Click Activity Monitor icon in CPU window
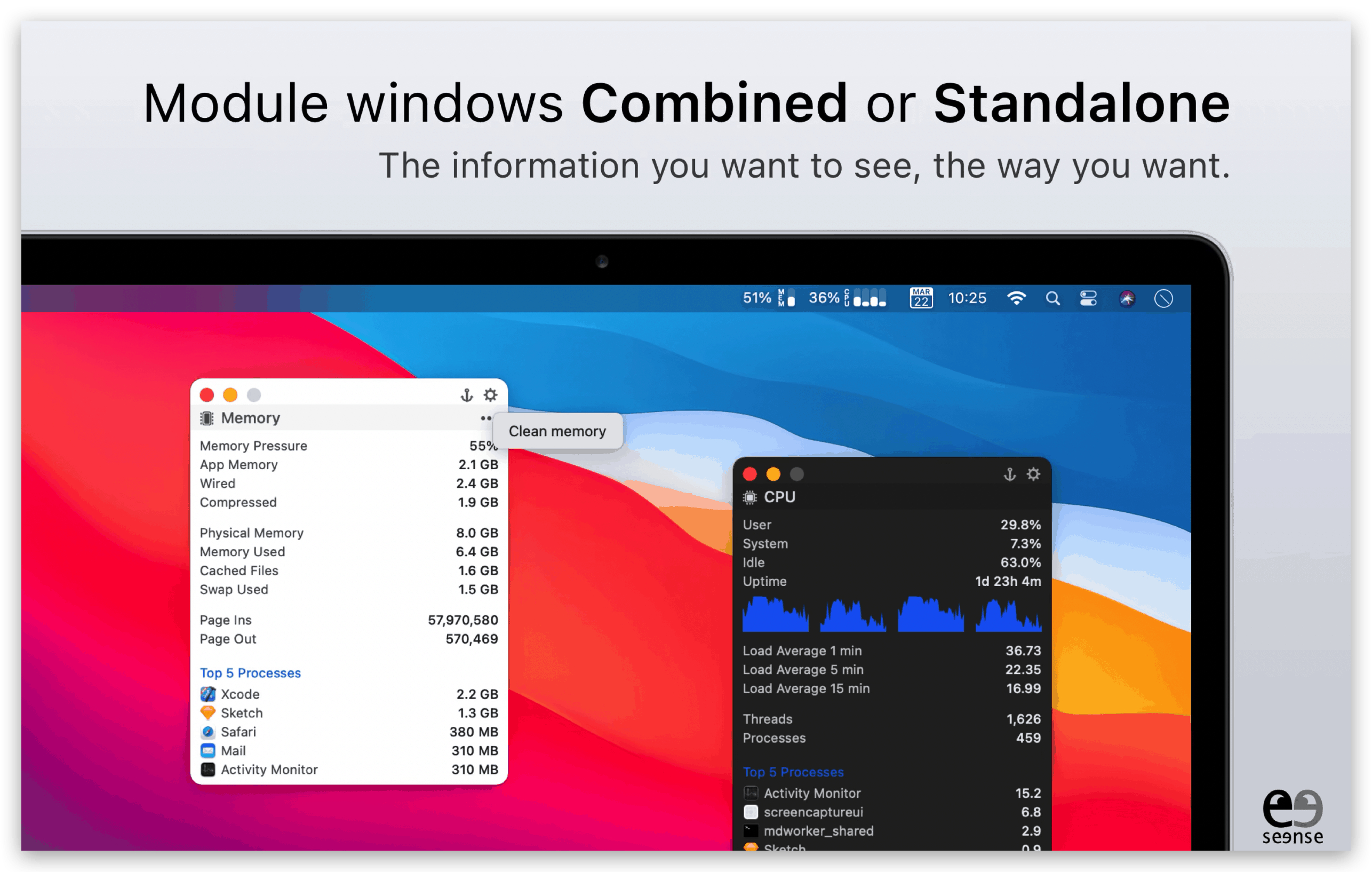 pyautogui.click(x=751, y=794)
